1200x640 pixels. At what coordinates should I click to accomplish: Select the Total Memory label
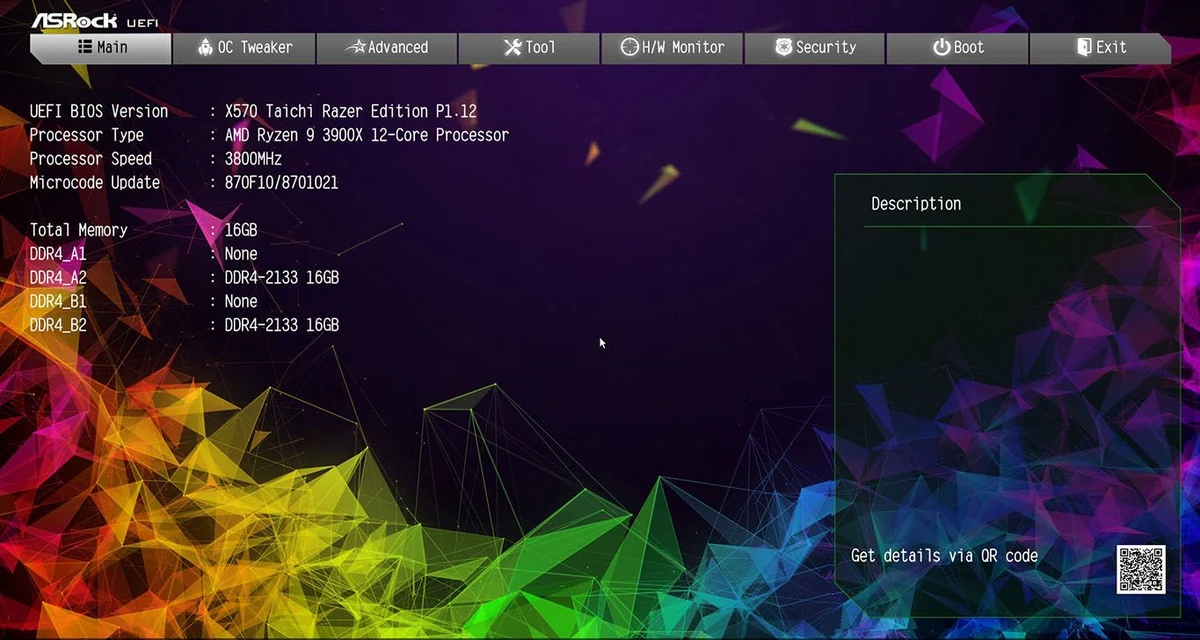coord(79,230)
